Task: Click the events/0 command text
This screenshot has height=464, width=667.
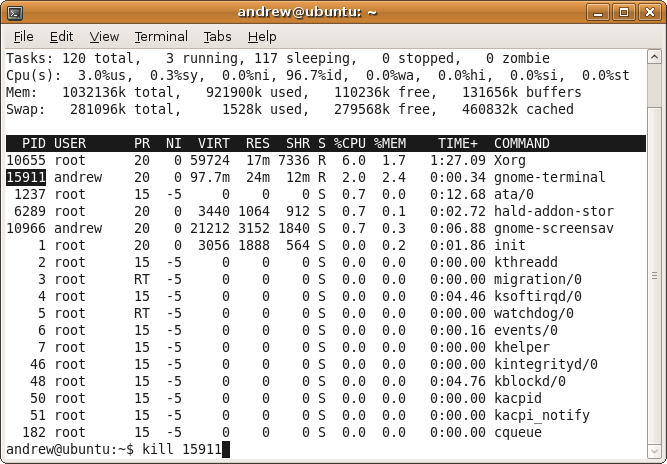Action: 525,330
